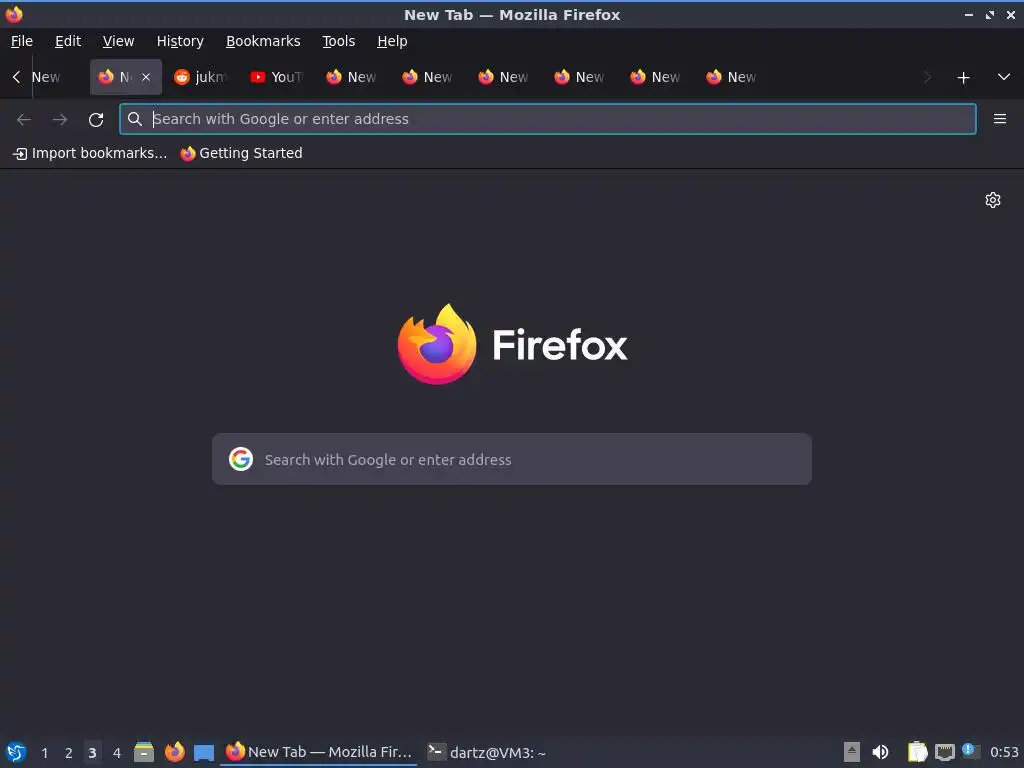This screenshot has height=768, width=1024.
Task: Open the clipboard manager tray icon
Action: pyautogui.click(x=917, y=752)
